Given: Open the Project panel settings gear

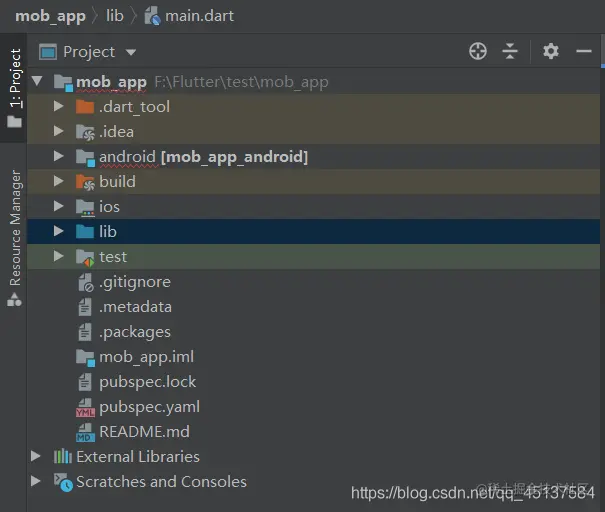Looking at the screenshot, I should (551, 51).
